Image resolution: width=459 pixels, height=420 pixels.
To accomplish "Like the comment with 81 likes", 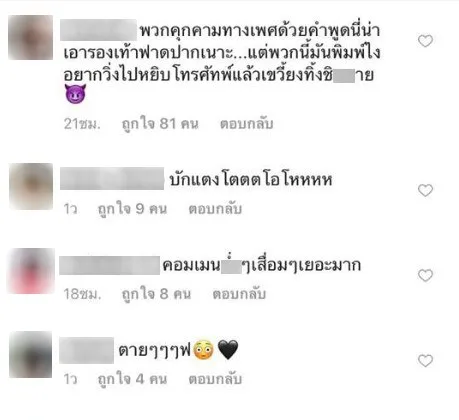I will point(425,41).
